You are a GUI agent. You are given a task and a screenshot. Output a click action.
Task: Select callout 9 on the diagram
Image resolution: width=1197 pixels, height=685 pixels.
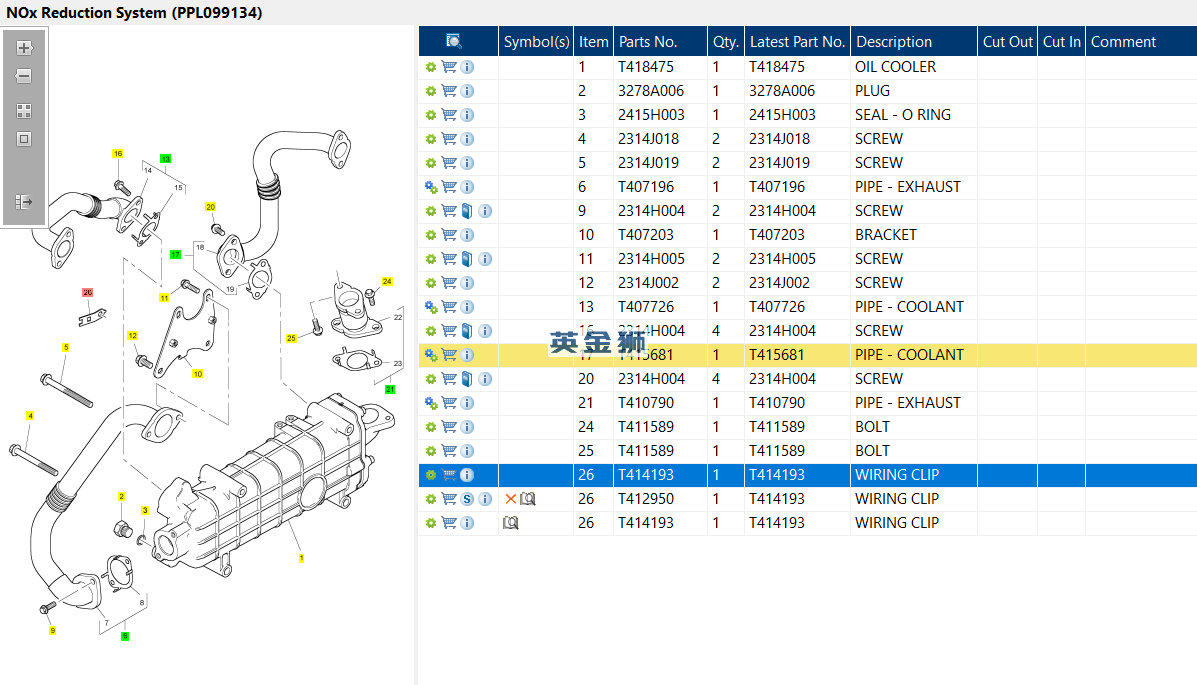coord(53,631)
